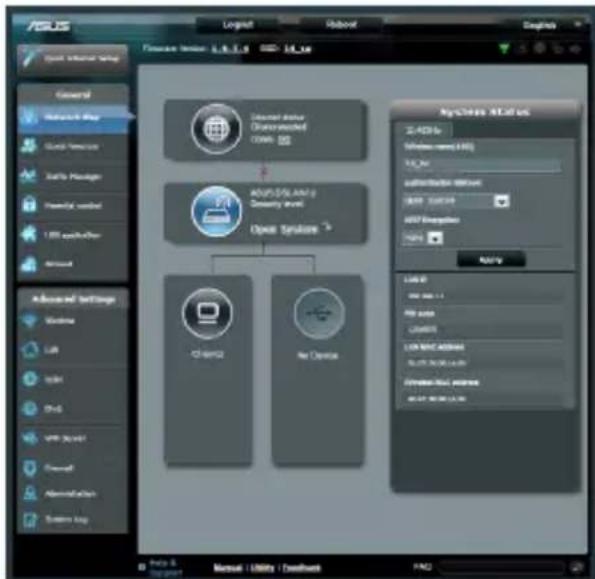Click the green connection status icon
Viewport: 595px width, 579px height.
[x=504, y=49]
